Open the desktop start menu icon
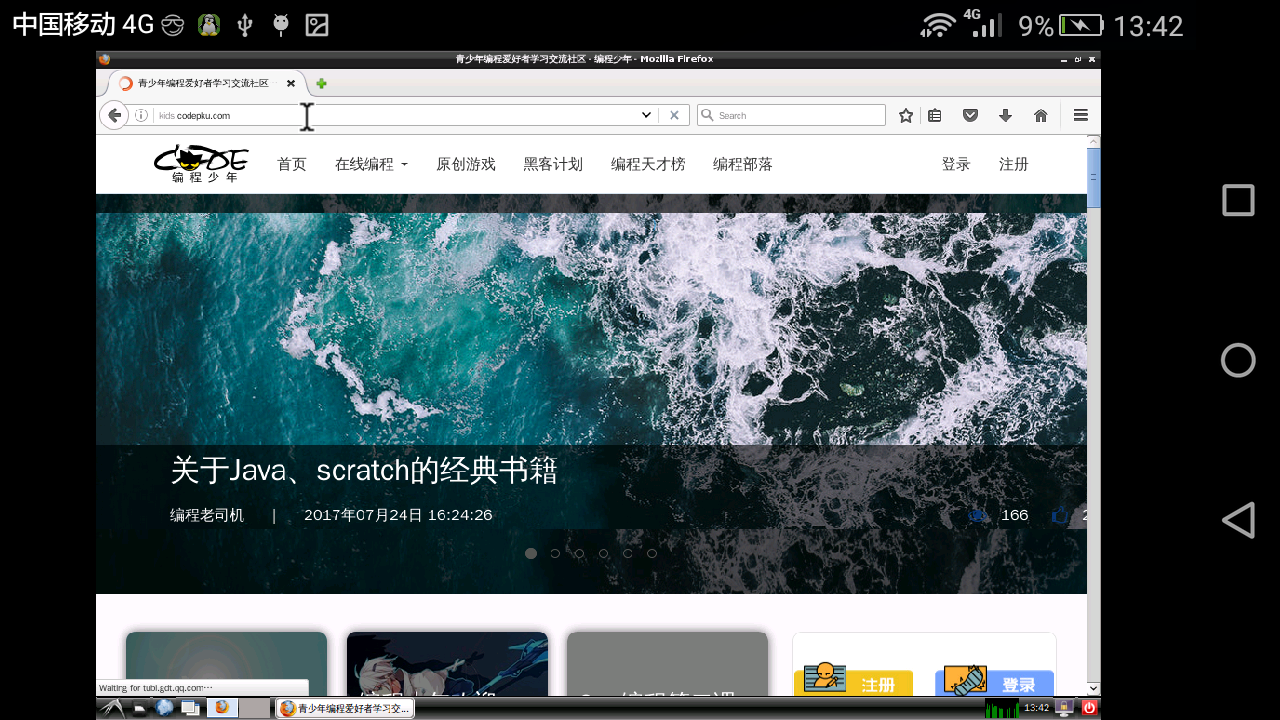The height and width of the screenshot is (720, 1280). point(111,708)
